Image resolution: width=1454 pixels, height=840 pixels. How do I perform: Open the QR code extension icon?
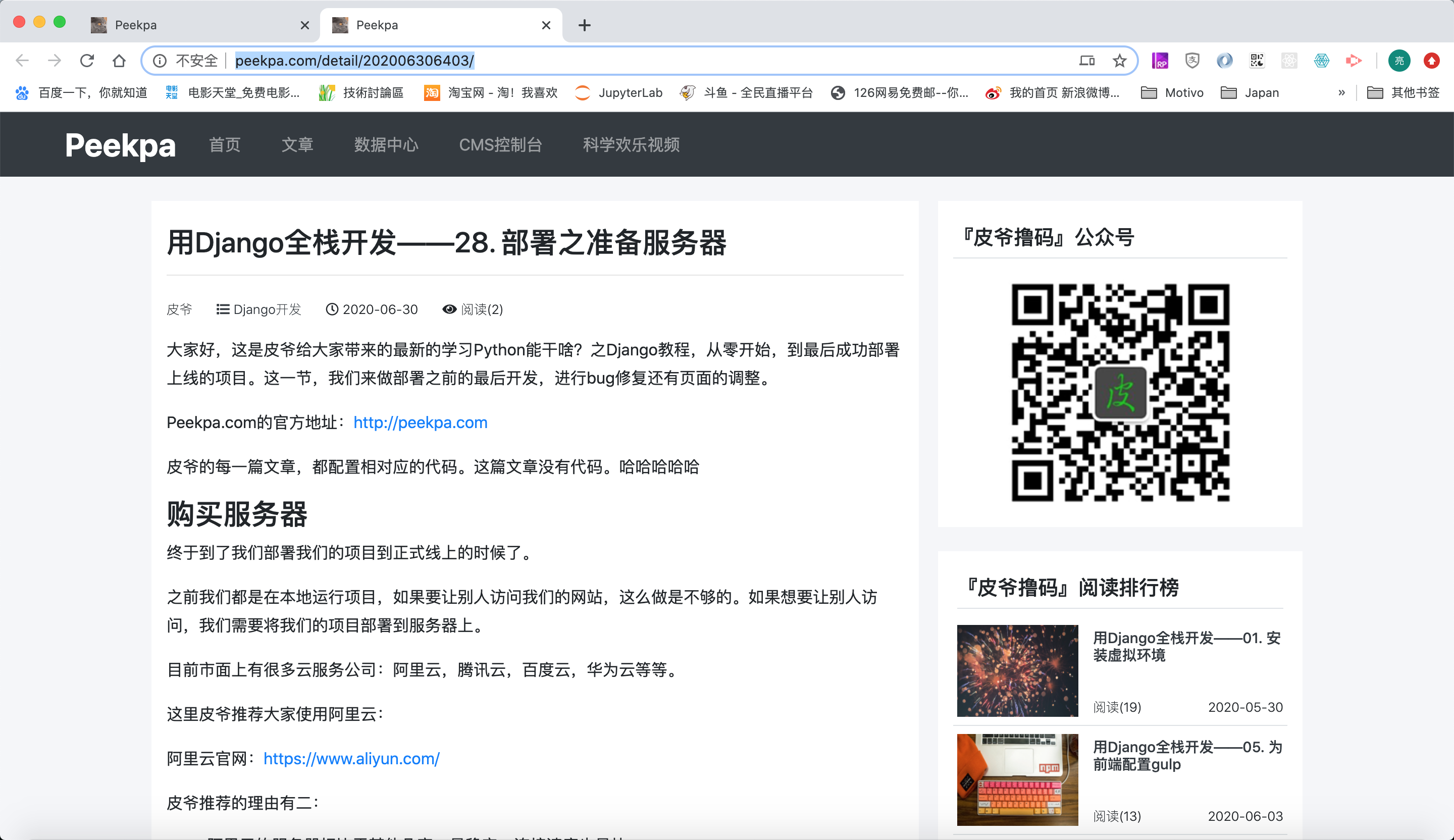pyautogui.click(x=1257, y=60)
